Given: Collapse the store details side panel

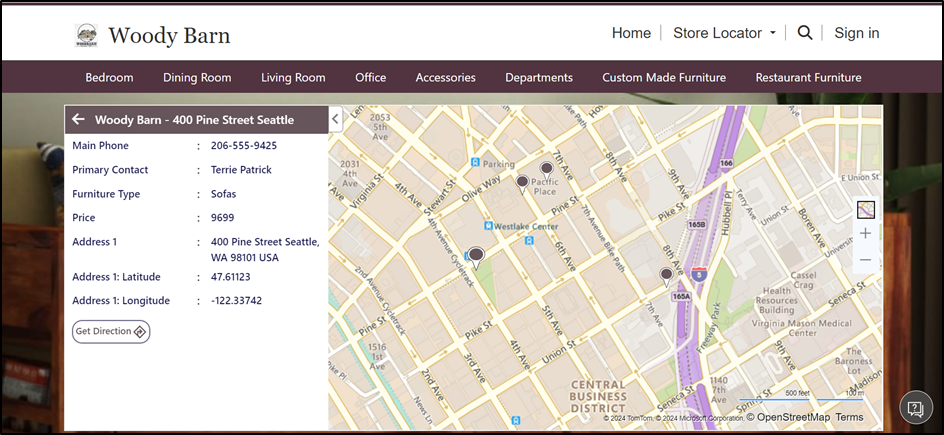Looking at the screenshot, I should pos(336,119).
